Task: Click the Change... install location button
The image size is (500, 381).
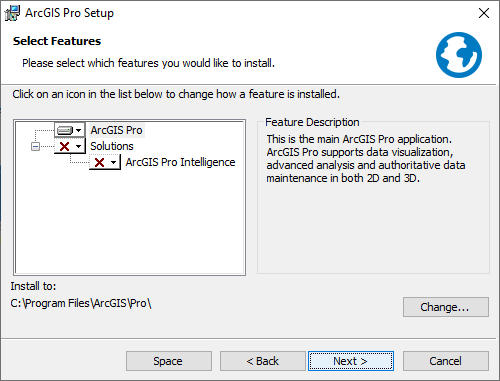Action: point(446,307)
